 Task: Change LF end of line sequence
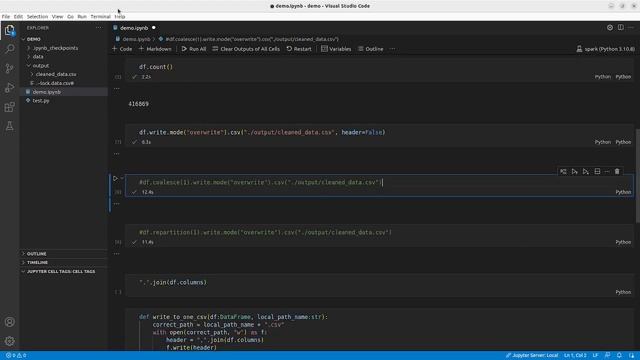(596, 356)
